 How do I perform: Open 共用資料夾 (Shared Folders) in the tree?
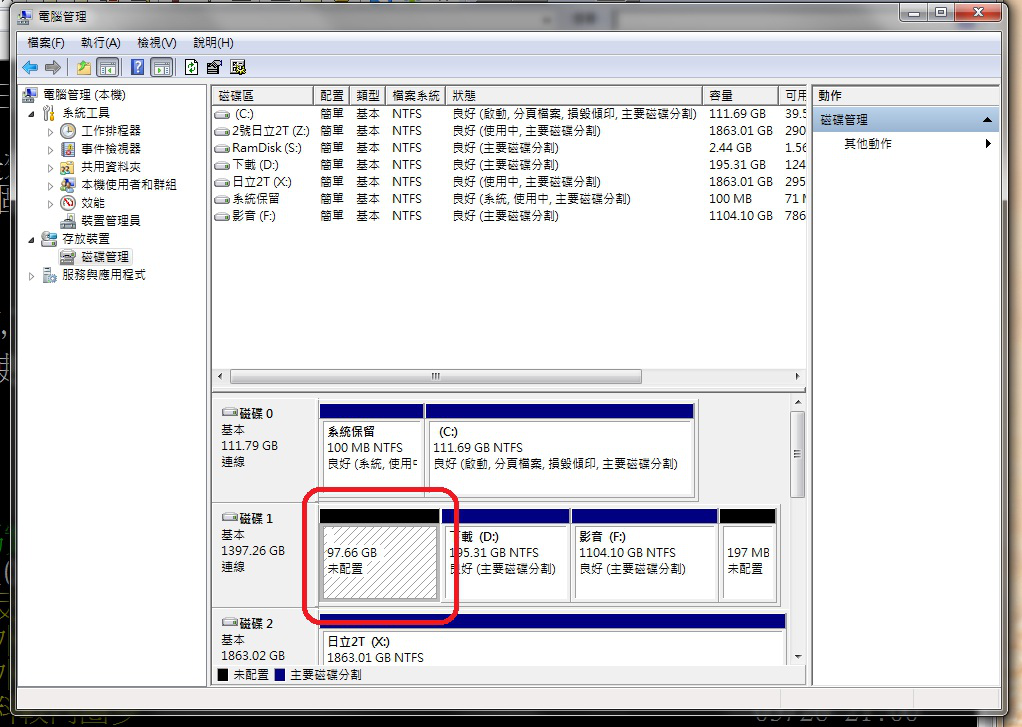[x=111, y=168]
